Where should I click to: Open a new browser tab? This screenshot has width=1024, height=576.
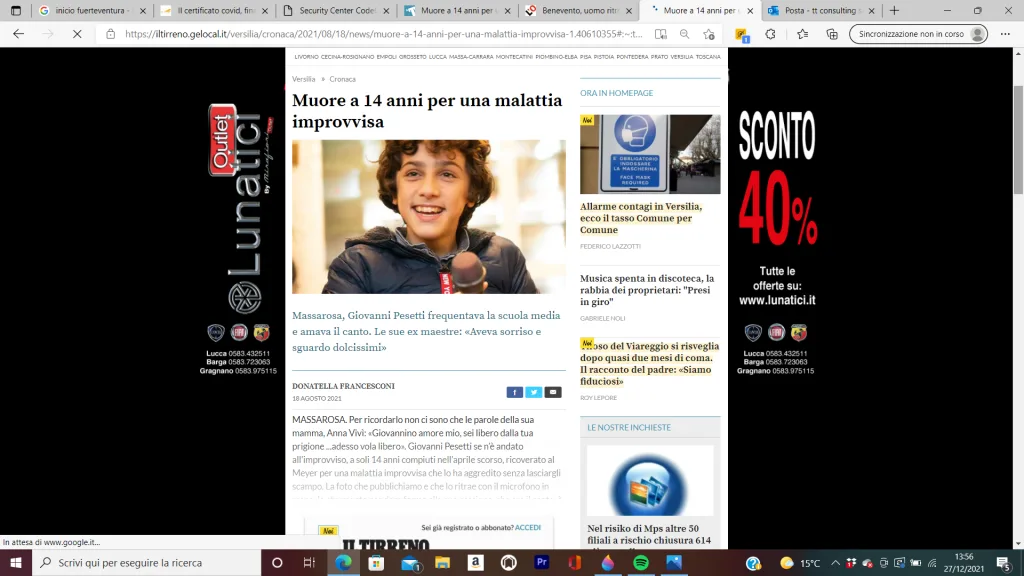coord(894,10)
